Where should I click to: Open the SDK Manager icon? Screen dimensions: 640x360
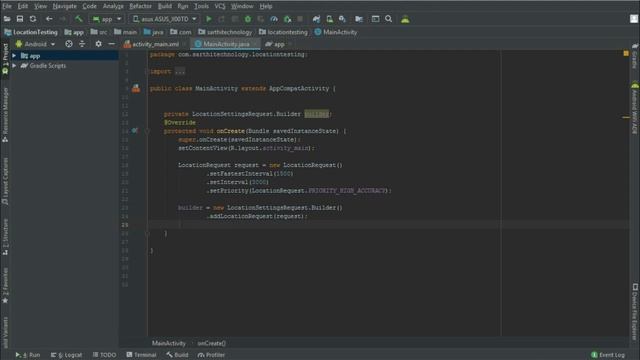click(342, 19)
